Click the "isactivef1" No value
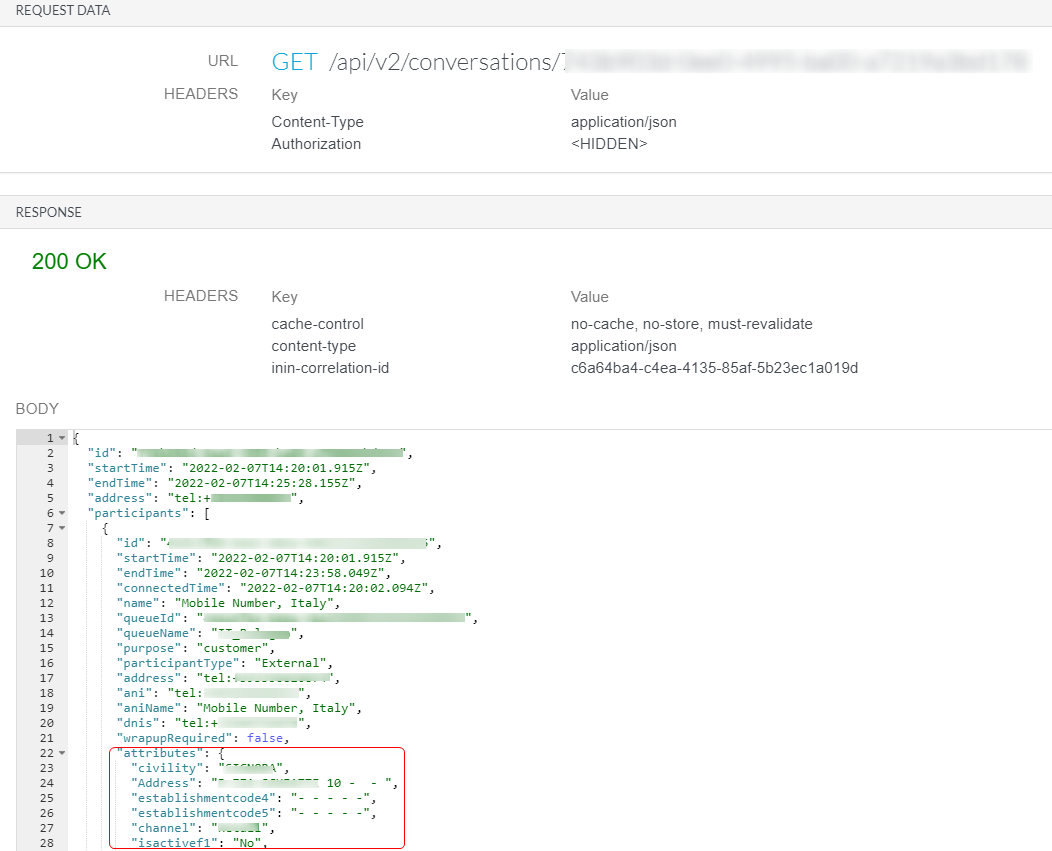1052x851 pixels. [247, 843]
